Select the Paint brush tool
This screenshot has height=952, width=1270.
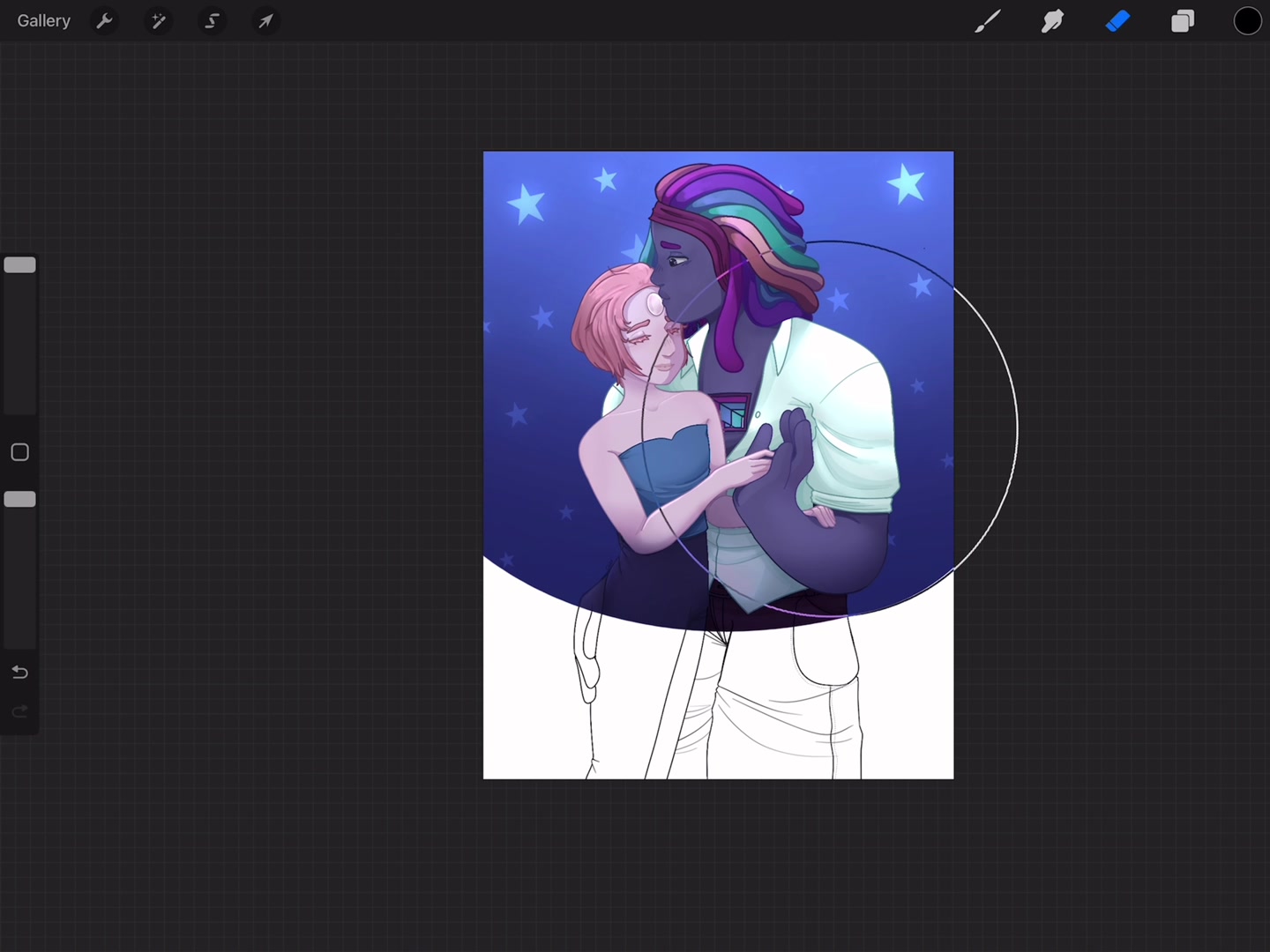click(988, 21)
